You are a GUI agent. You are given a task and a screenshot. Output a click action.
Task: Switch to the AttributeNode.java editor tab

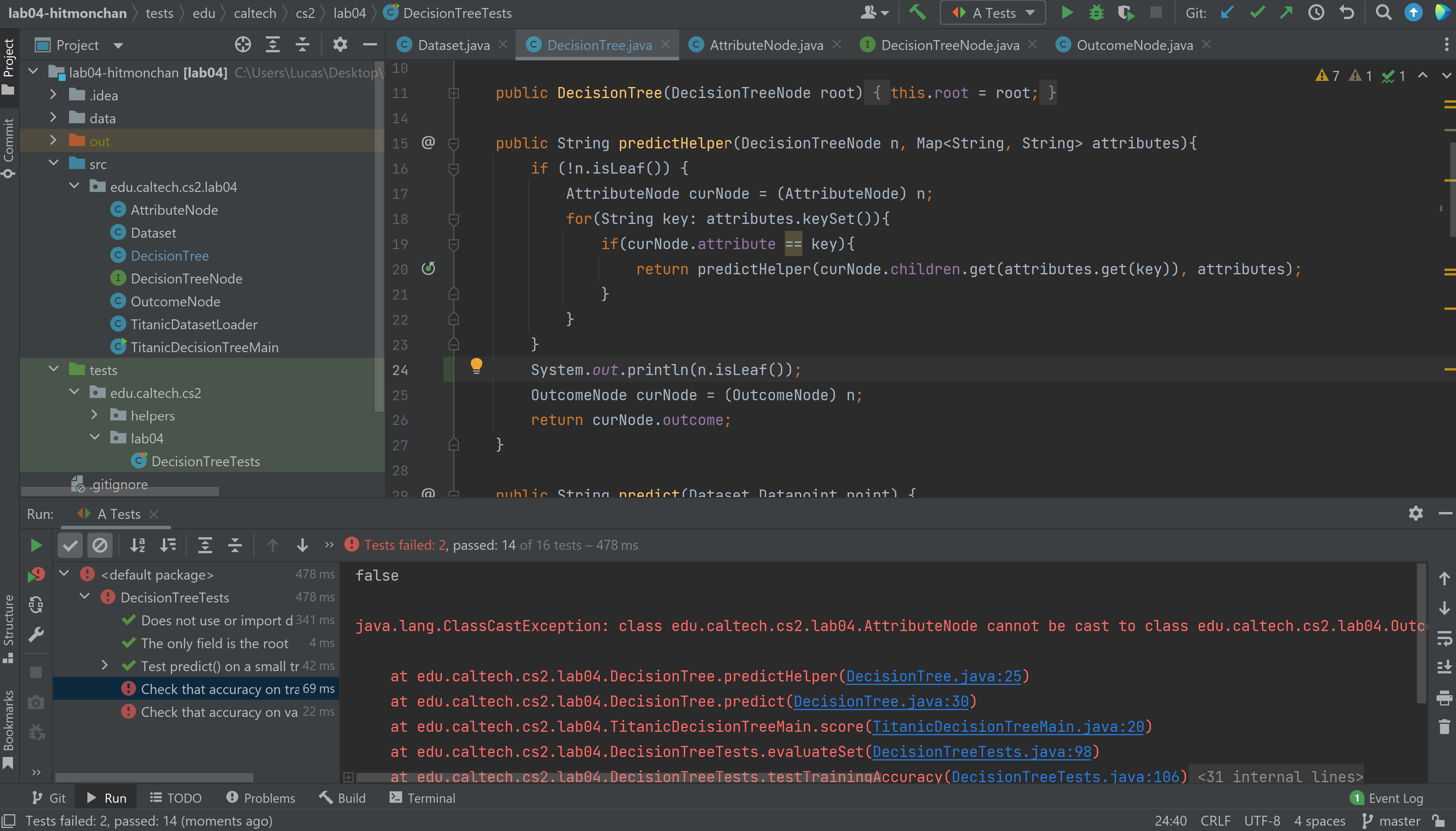[x=765, y=45]
